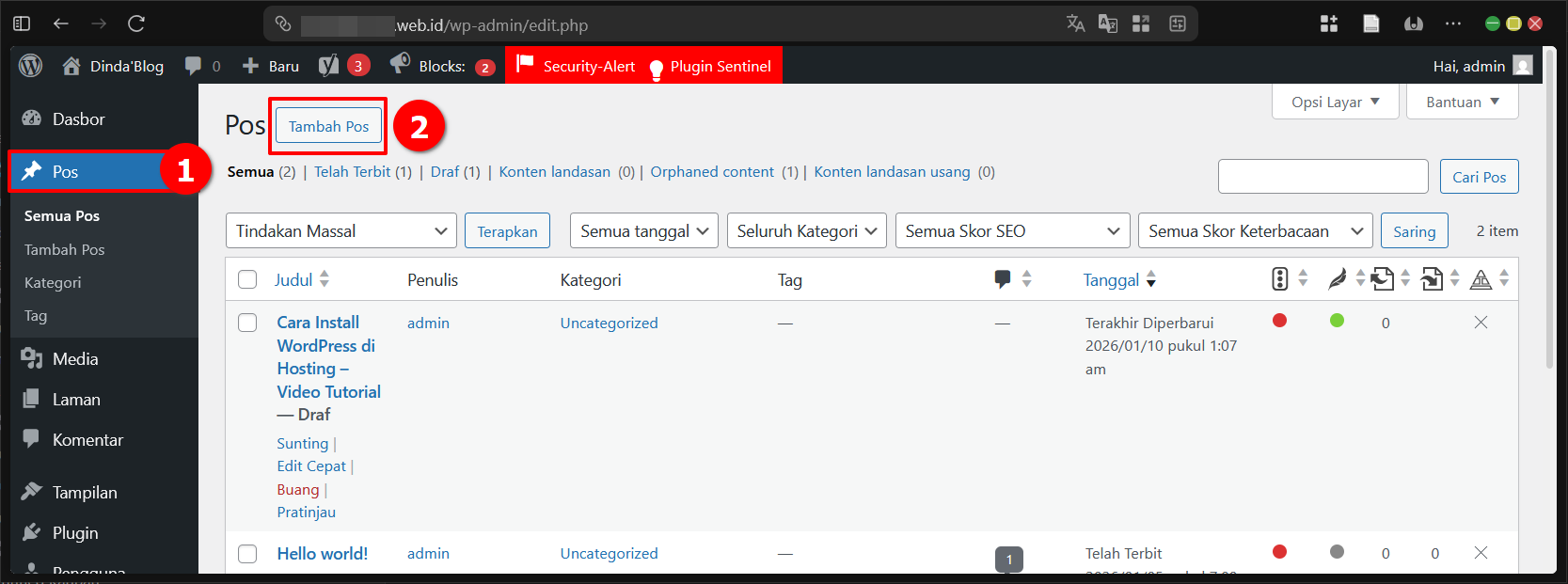Open Seluruh Kategori filter dropdown
The width and height of the screenshot is (1568, 584).
tap(807, 230)
